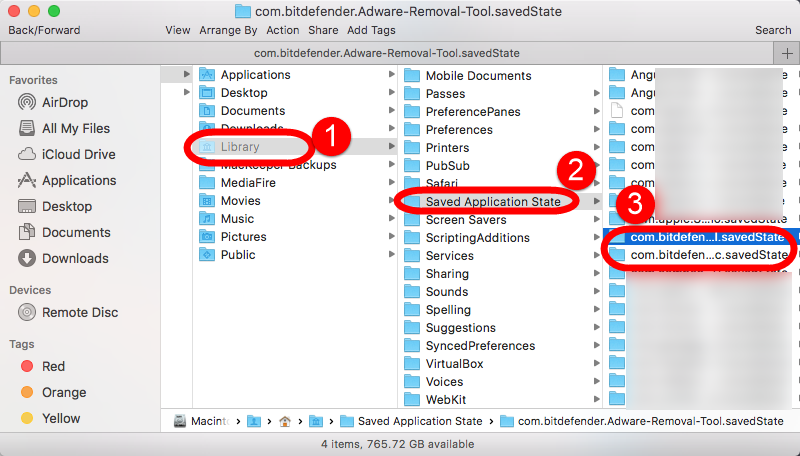The height and width of the screenshot is (456, 800).
Task: Choose the Red tag
Action: tap(43, 366)
